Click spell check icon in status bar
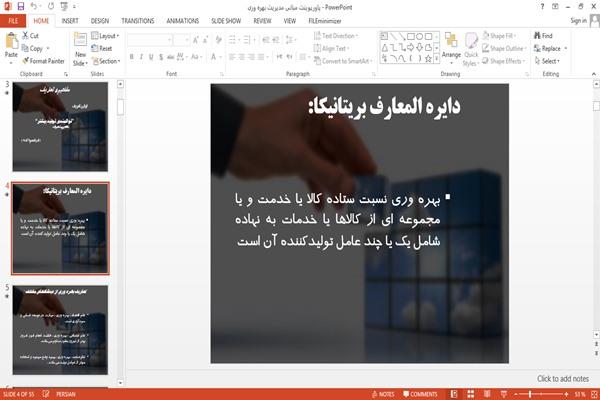Image resolution: width=600 pixels, height=400 pixels. (x=46, y=394)
